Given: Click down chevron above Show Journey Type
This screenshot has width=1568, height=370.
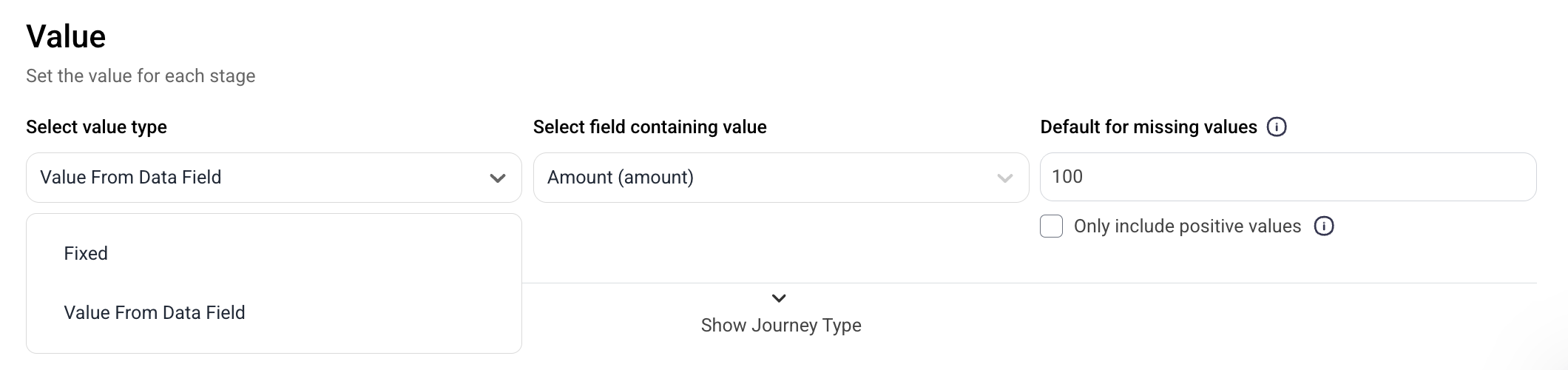Looking at the screenshot, I should tap(779, 298).
